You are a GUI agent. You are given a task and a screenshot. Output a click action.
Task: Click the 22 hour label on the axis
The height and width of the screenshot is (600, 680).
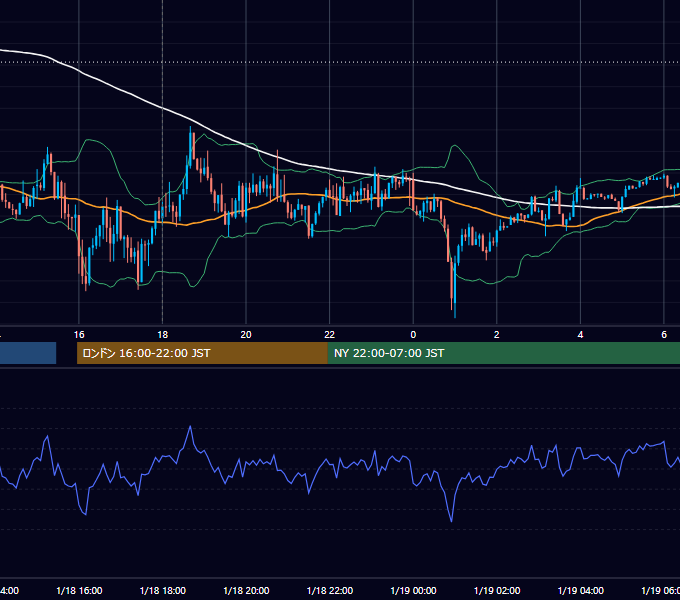click(330, 335)
